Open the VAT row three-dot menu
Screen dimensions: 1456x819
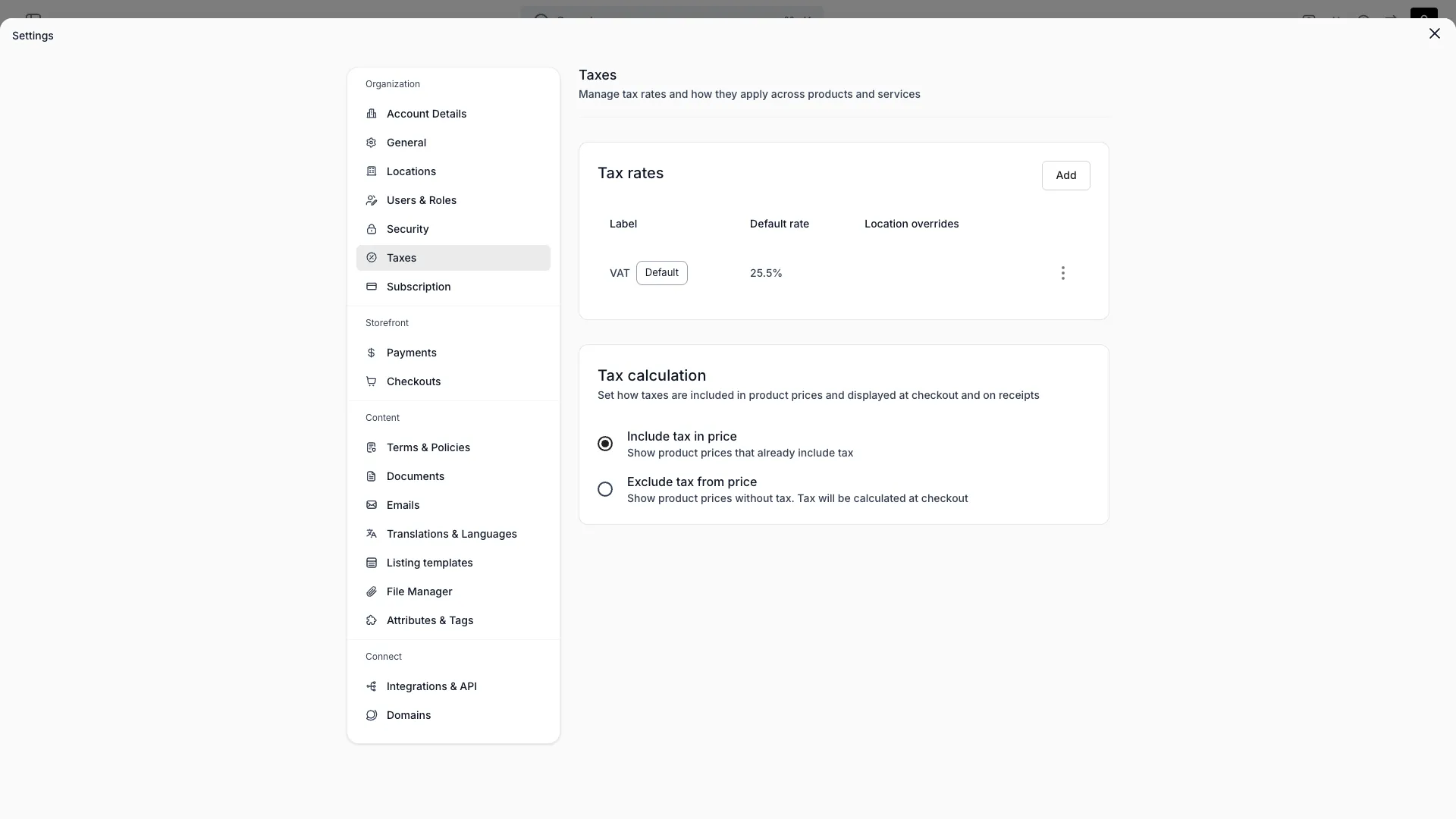(1062, 273)
